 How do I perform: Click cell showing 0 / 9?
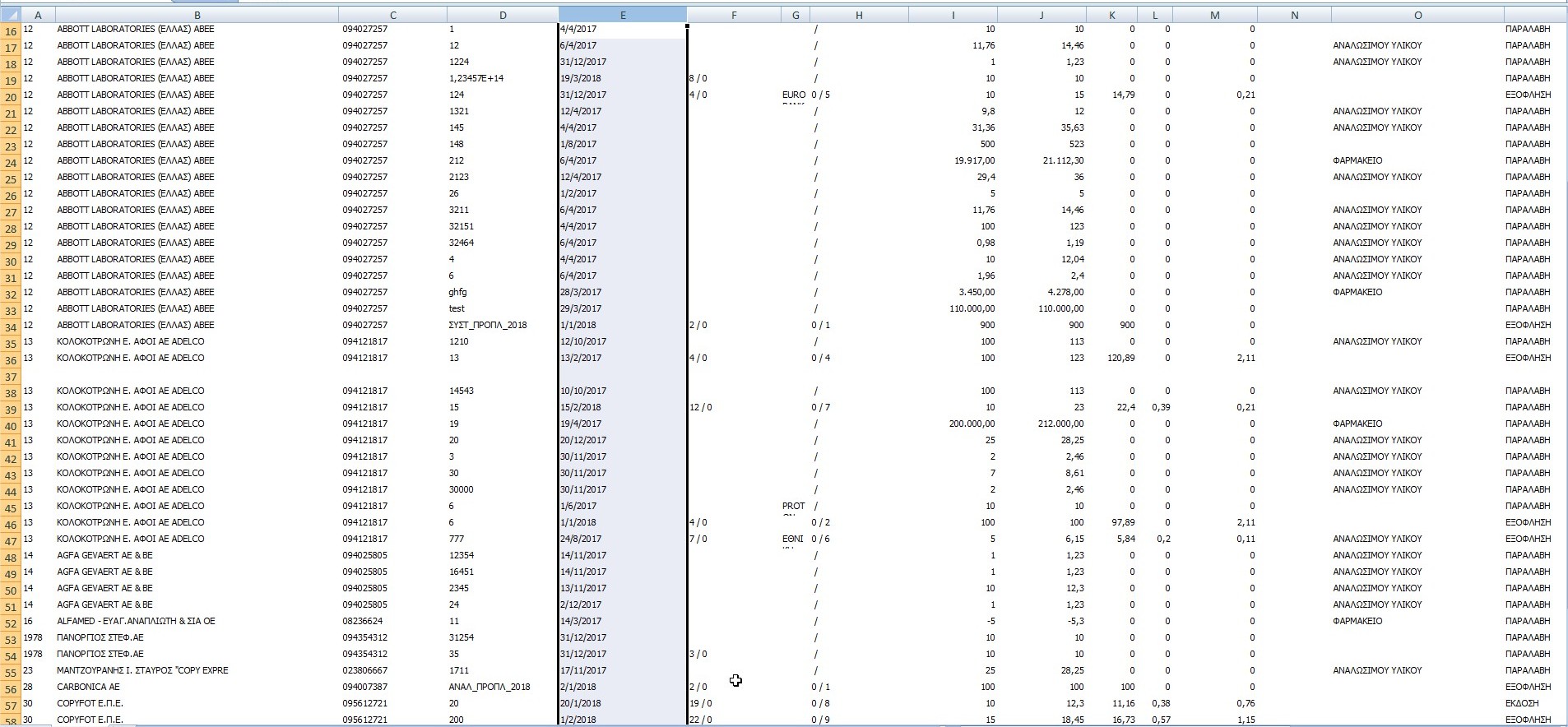coord(859,720)
